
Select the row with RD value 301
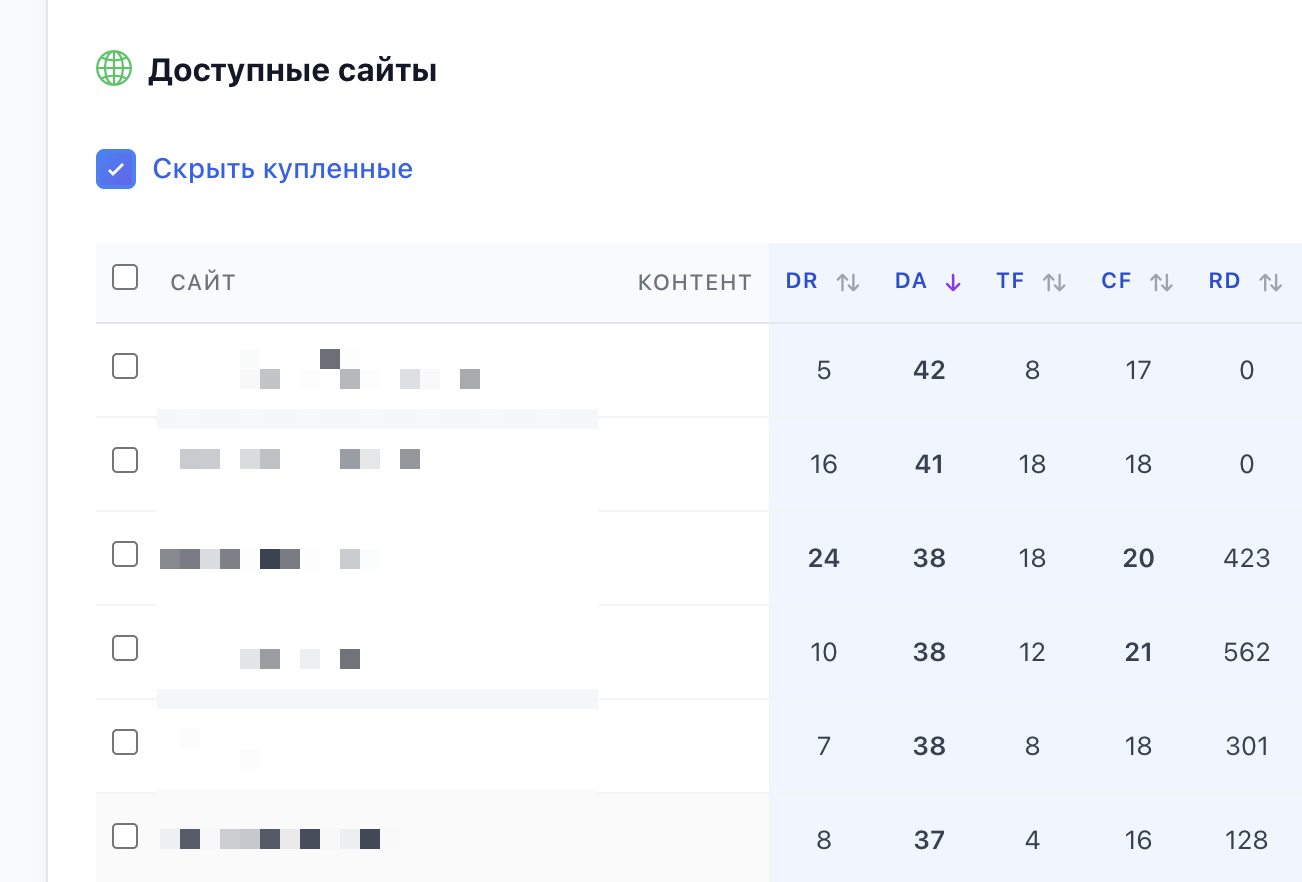click(x=125, y=742)
